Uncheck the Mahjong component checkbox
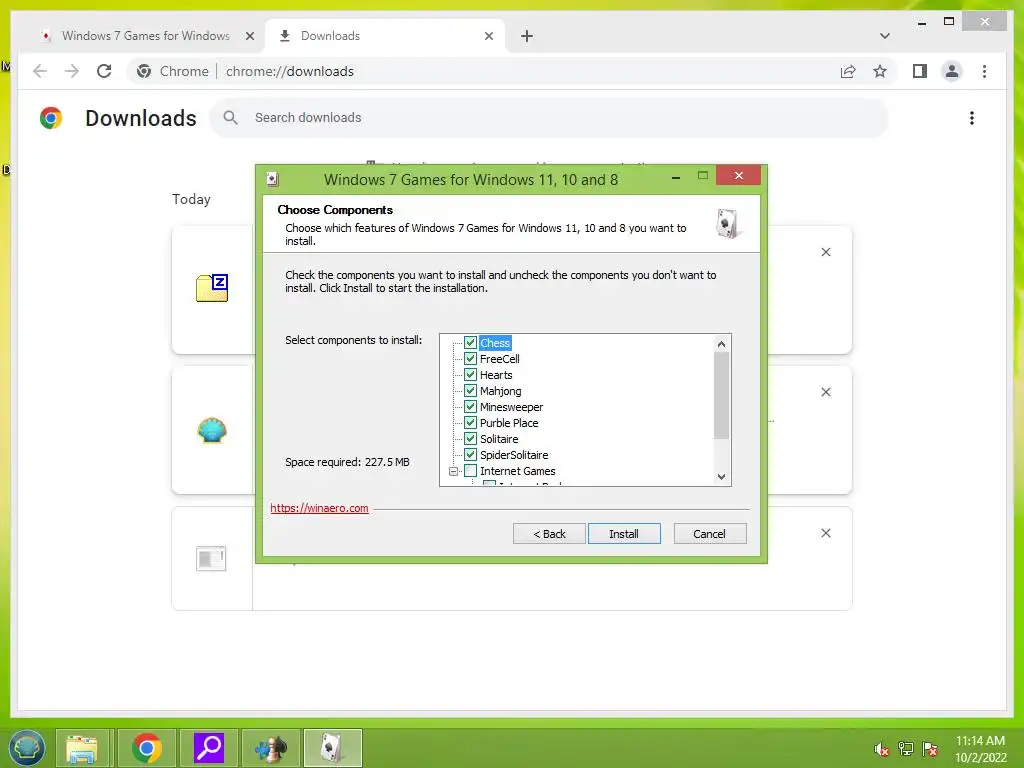The width and height of the screenshot is (1024, 768). coord(470,391)
